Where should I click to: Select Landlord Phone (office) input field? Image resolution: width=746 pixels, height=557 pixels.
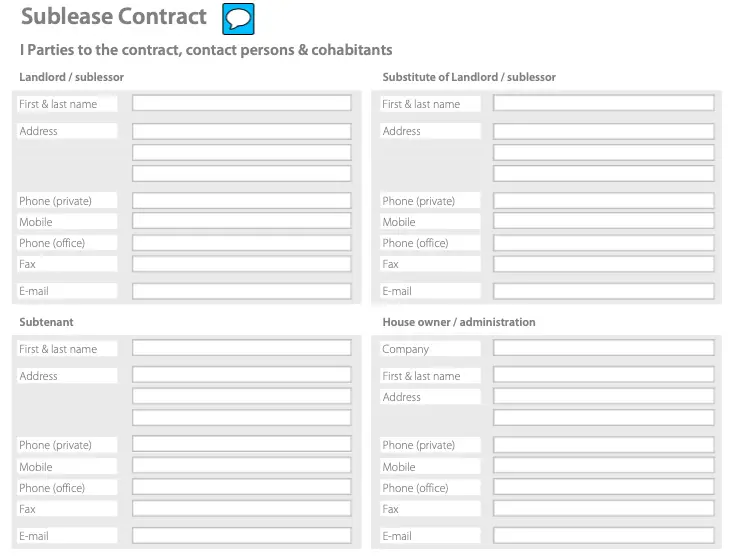point(242,243)
